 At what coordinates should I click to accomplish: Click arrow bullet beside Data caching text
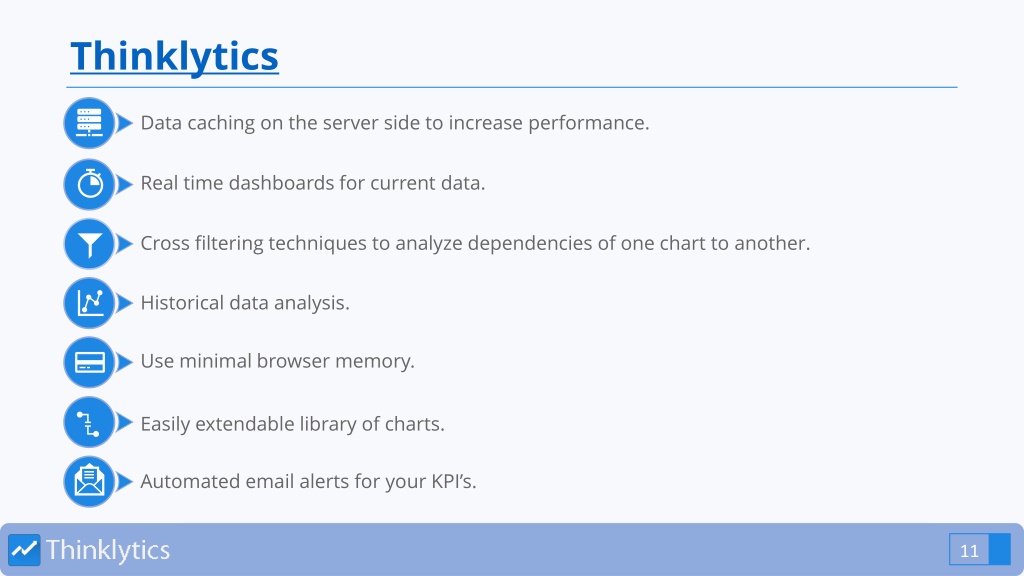coord(124,123)
